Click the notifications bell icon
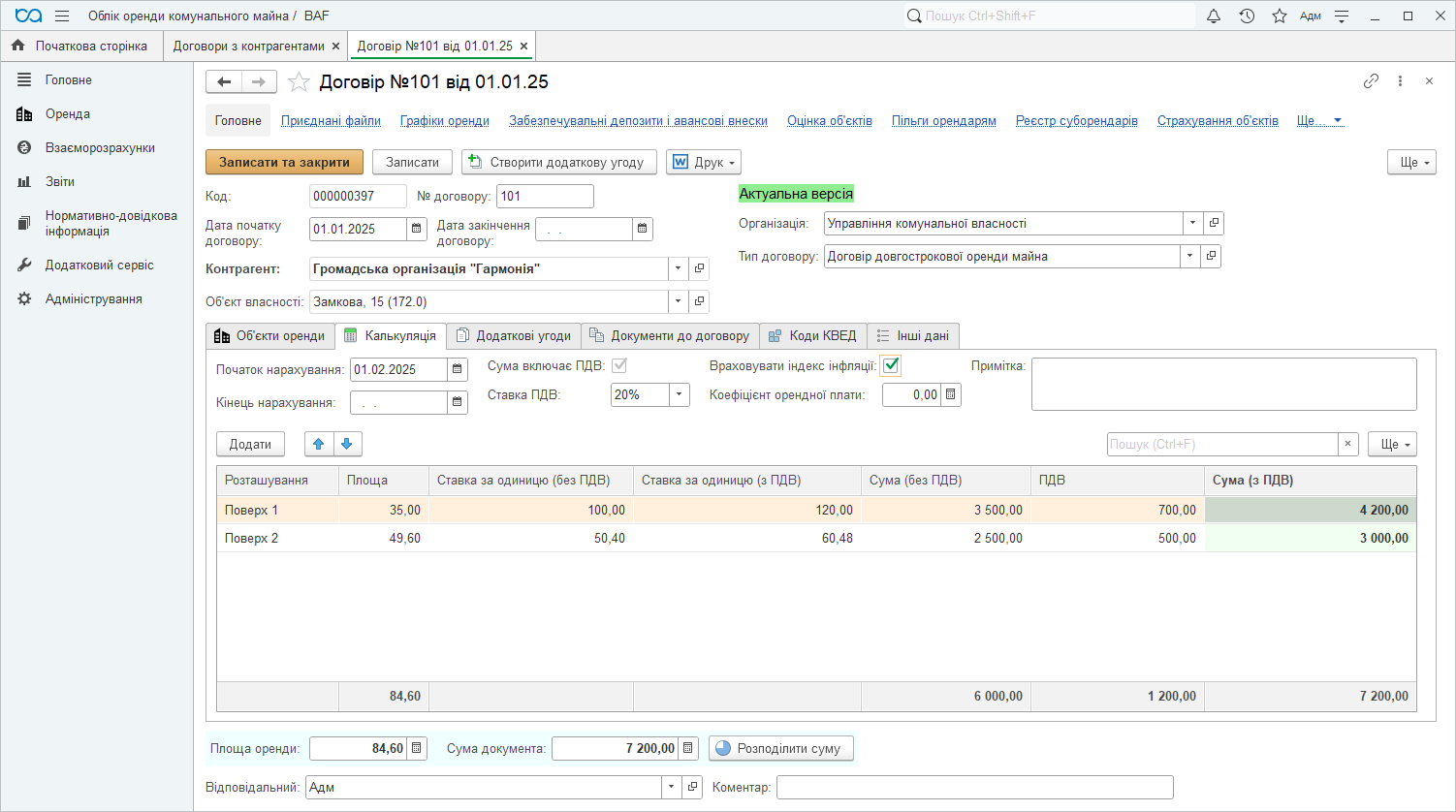Viewport: 1456px width, 812px height. pos(1214,16)
